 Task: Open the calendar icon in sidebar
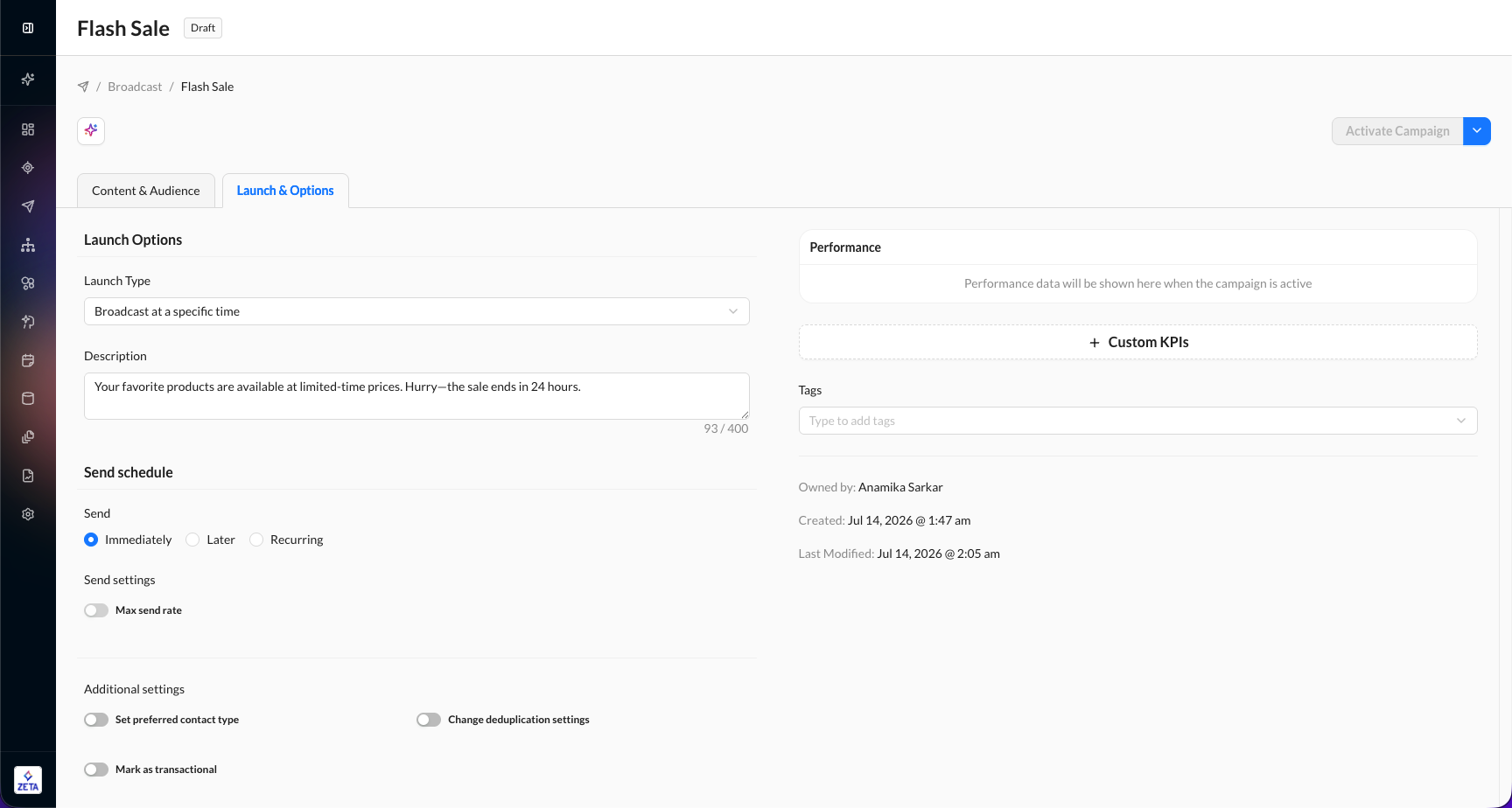point(28,360)
